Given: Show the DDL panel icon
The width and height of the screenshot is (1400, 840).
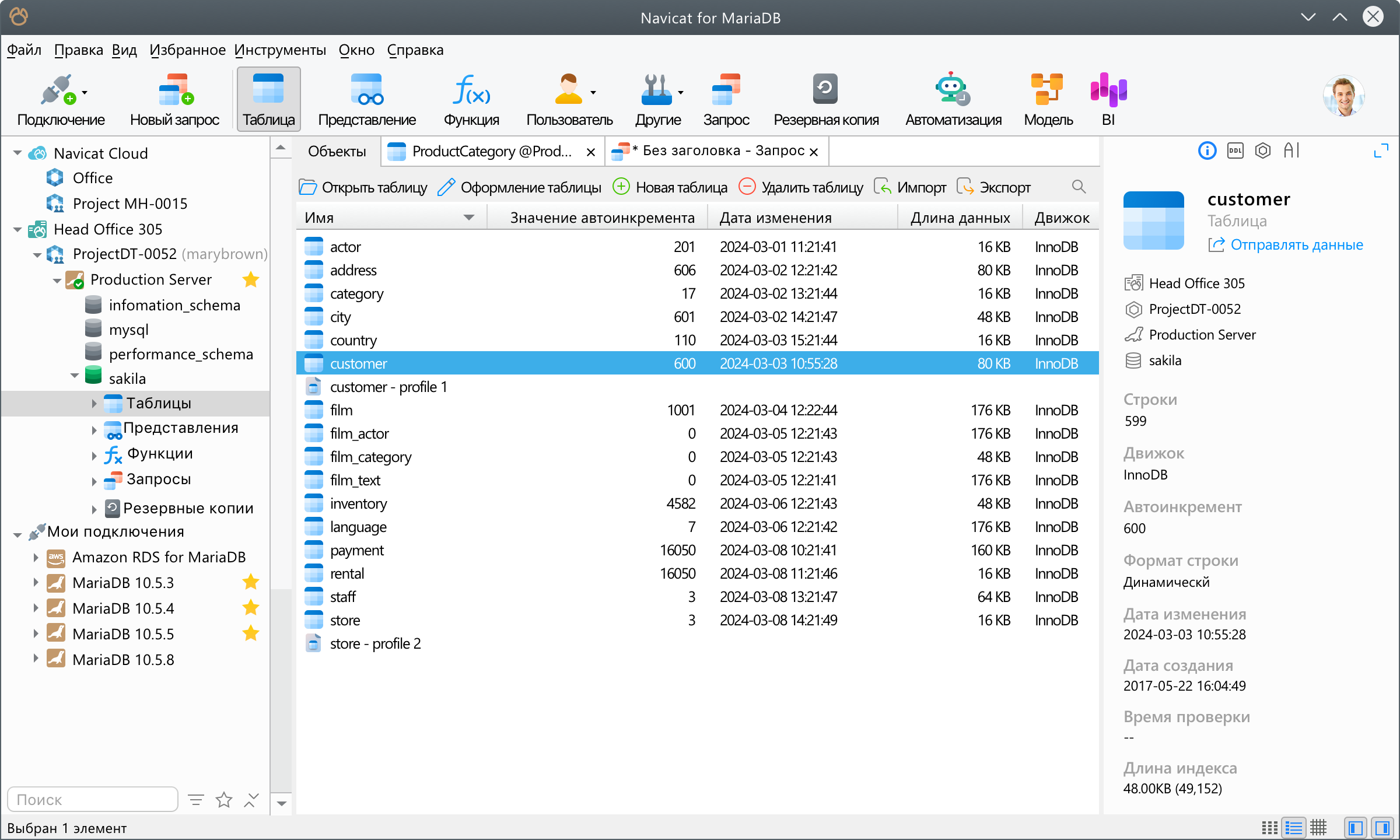Looking at the screenshot, I should pos(1235,151).
